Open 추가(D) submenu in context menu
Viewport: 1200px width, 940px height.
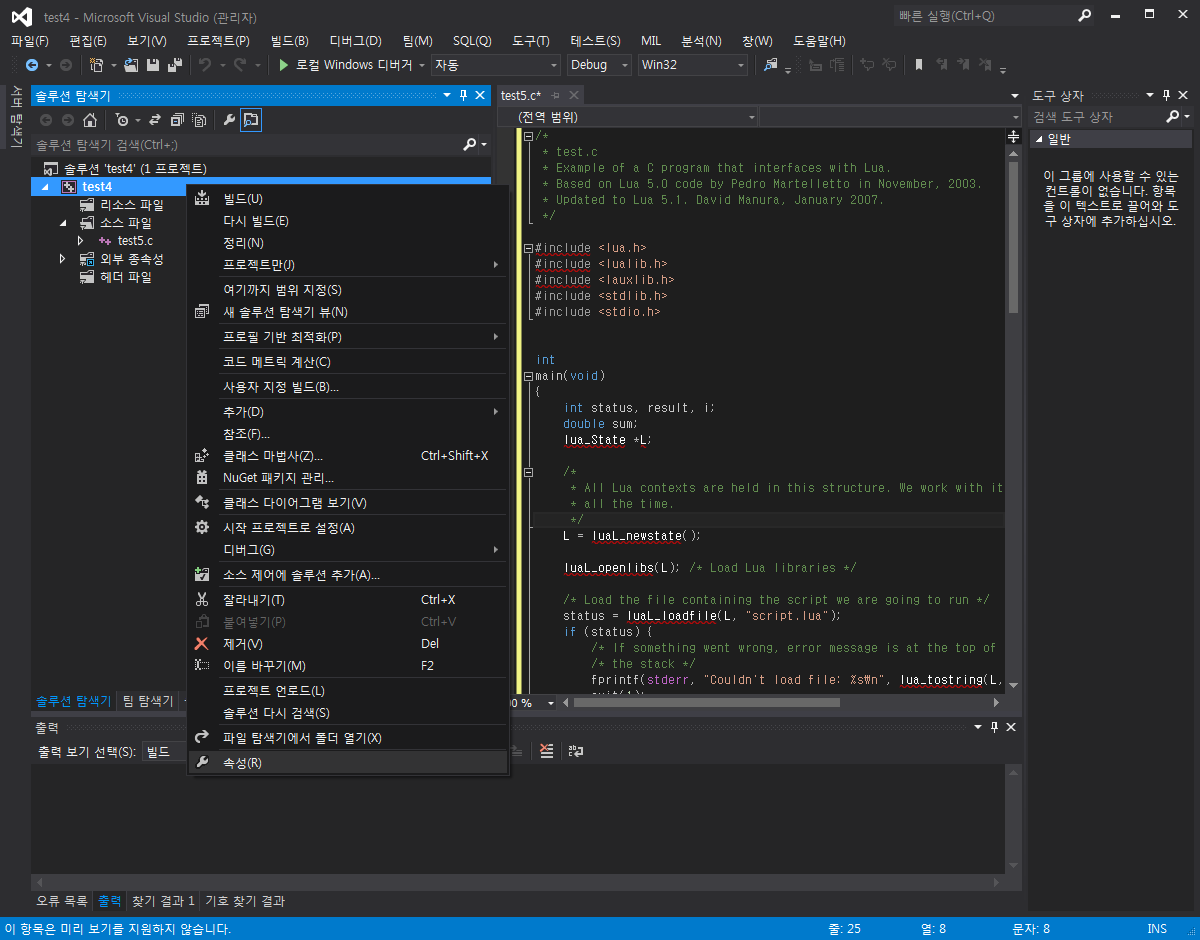(x=348, y=411)
